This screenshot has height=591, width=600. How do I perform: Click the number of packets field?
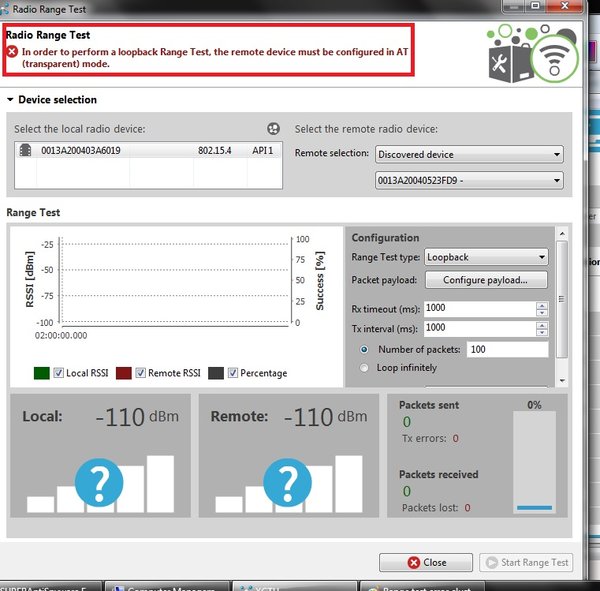click(x=507, y=349)
